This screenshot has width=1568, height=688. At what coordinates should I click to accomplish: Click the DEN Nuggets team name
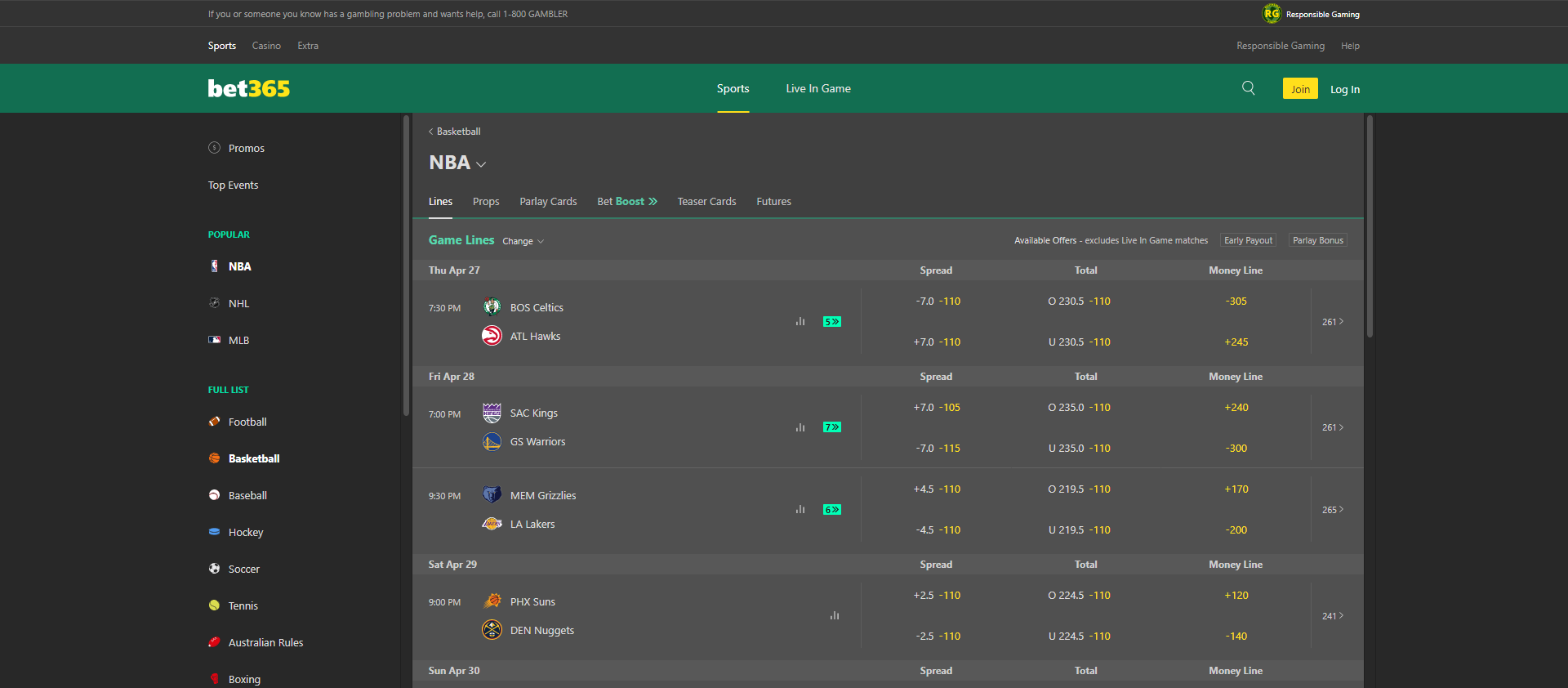click(542, 631)
